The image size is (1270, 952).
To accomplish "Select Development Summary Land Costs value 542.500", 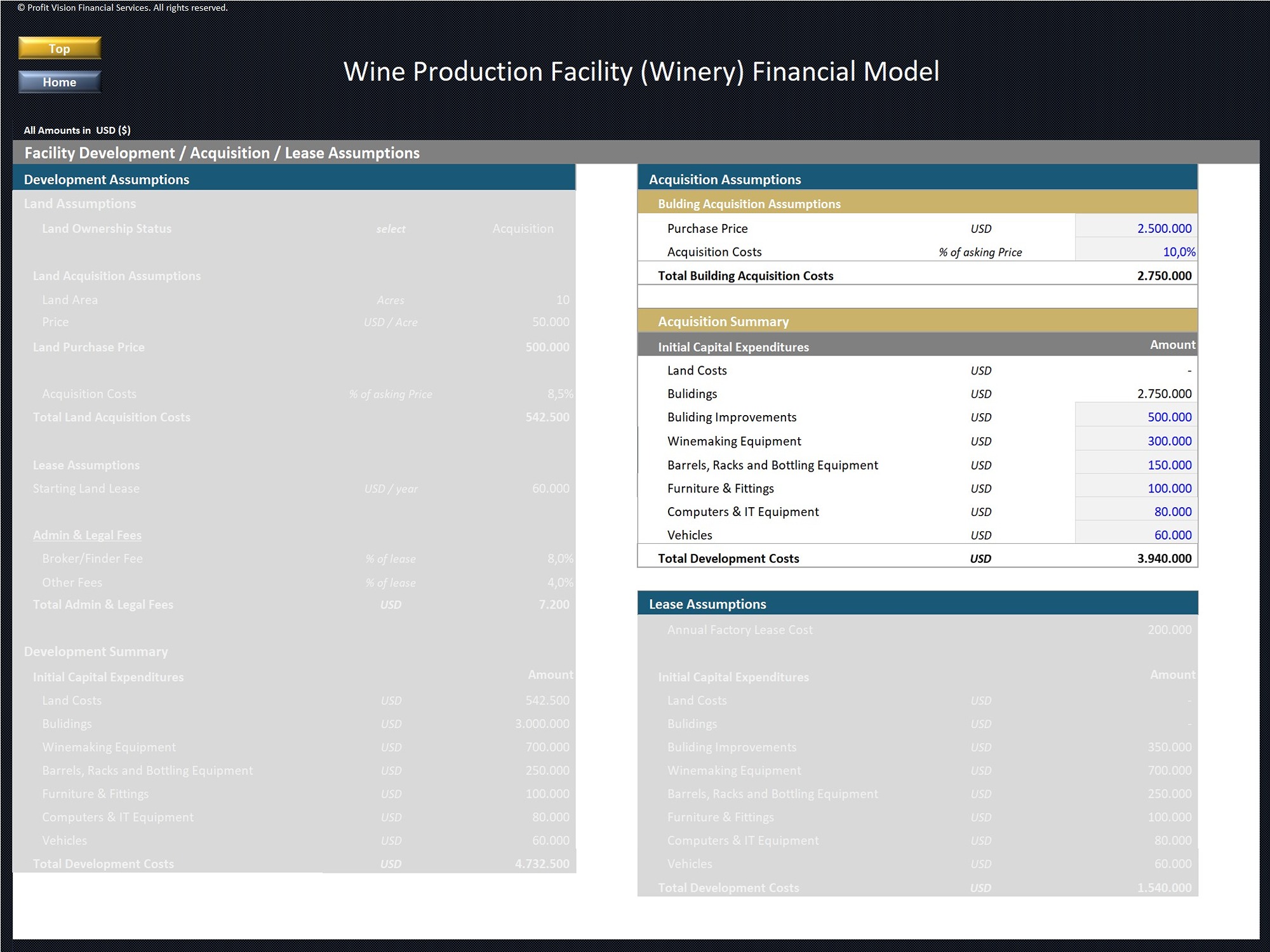I will point(547,701).
